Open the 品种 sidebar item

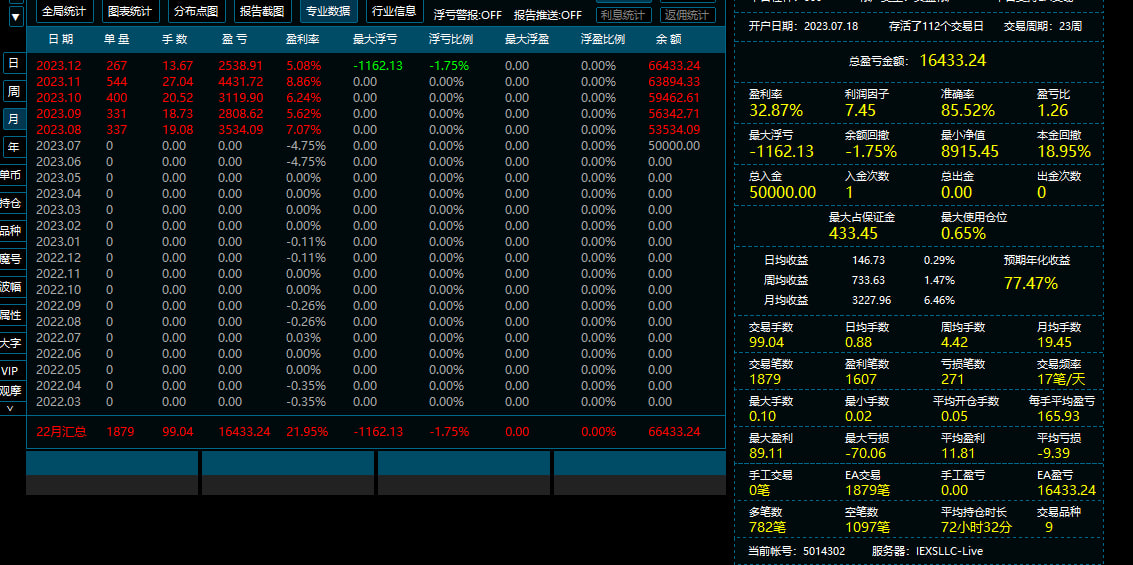[x=11, y=231]
